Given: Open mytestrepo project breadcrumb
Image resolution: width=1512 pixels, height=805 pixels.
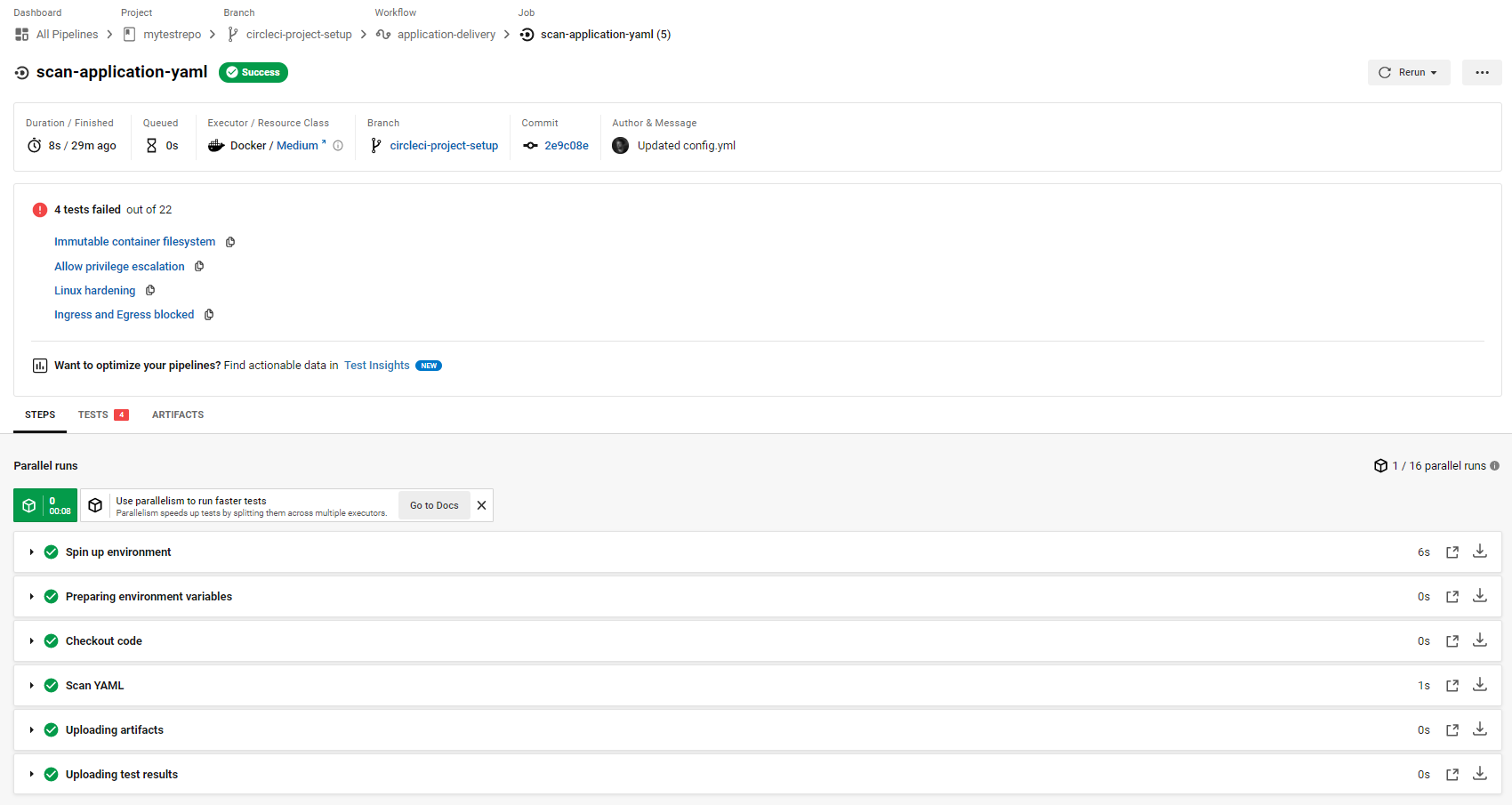Looking at the screenshot, I should [173, 35].
